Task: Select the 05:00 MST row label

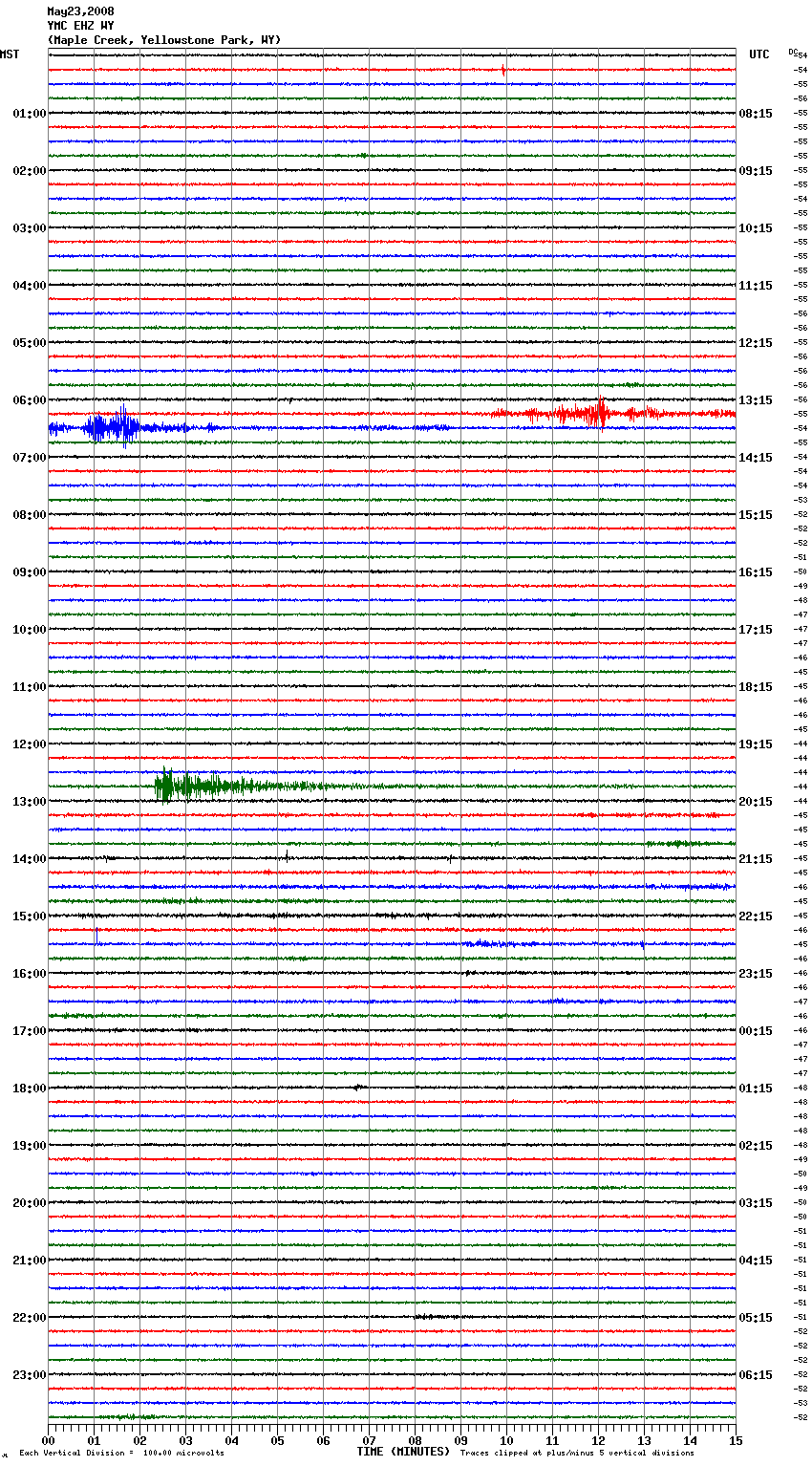Action: pyautogui.click(x=30, y=343)
